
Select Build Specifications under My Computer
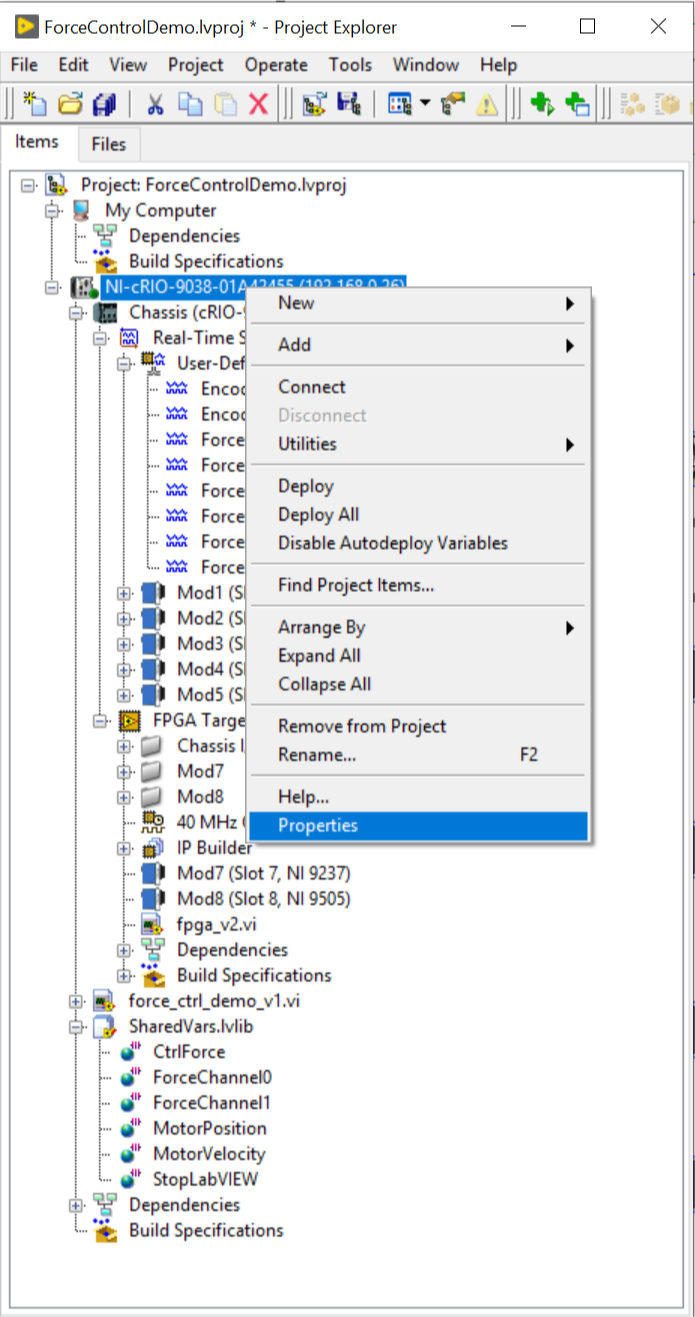tap(206, 261)
